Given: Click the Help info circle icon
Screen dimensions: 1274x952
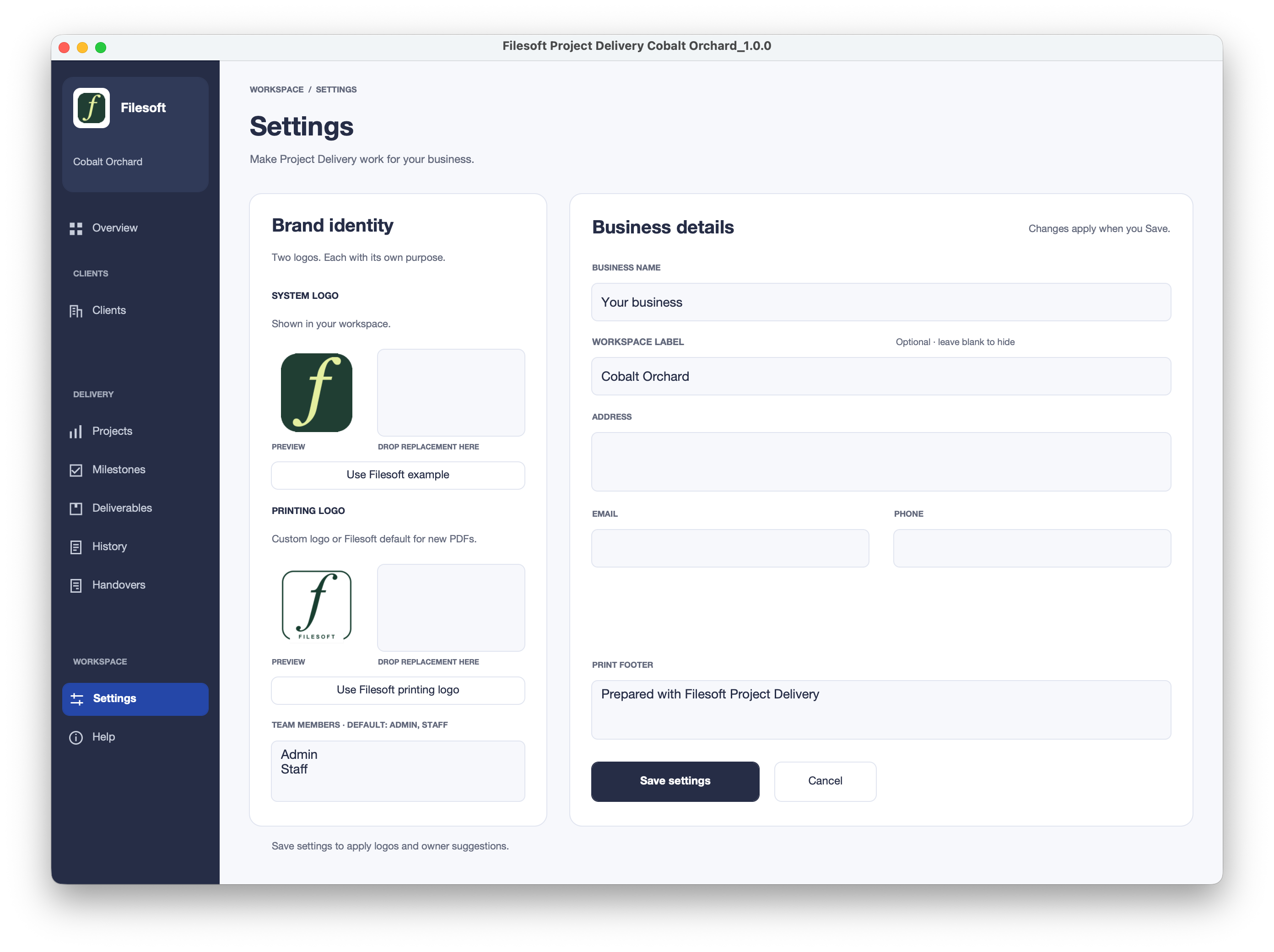Looking at the screenshot, I should pyautogui.click(x=76, y=737).
